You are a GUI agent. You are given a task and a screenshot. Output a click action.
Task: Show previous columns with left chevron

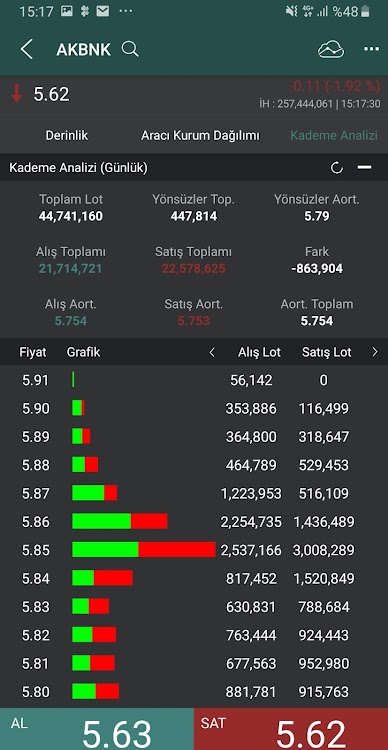212,353
